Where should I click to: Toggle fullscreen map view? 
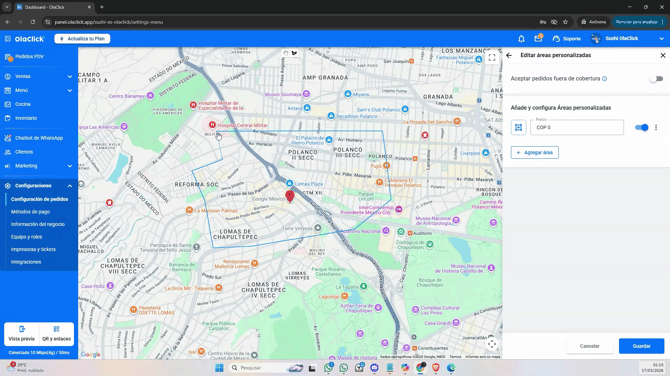[x=492, y=58]
